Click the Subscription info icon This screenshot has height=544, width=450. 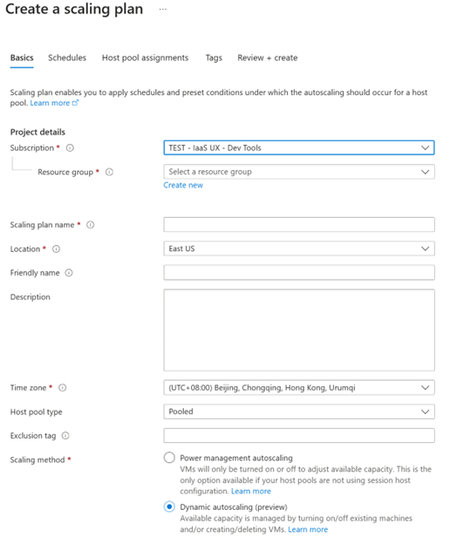pos(70,148)
